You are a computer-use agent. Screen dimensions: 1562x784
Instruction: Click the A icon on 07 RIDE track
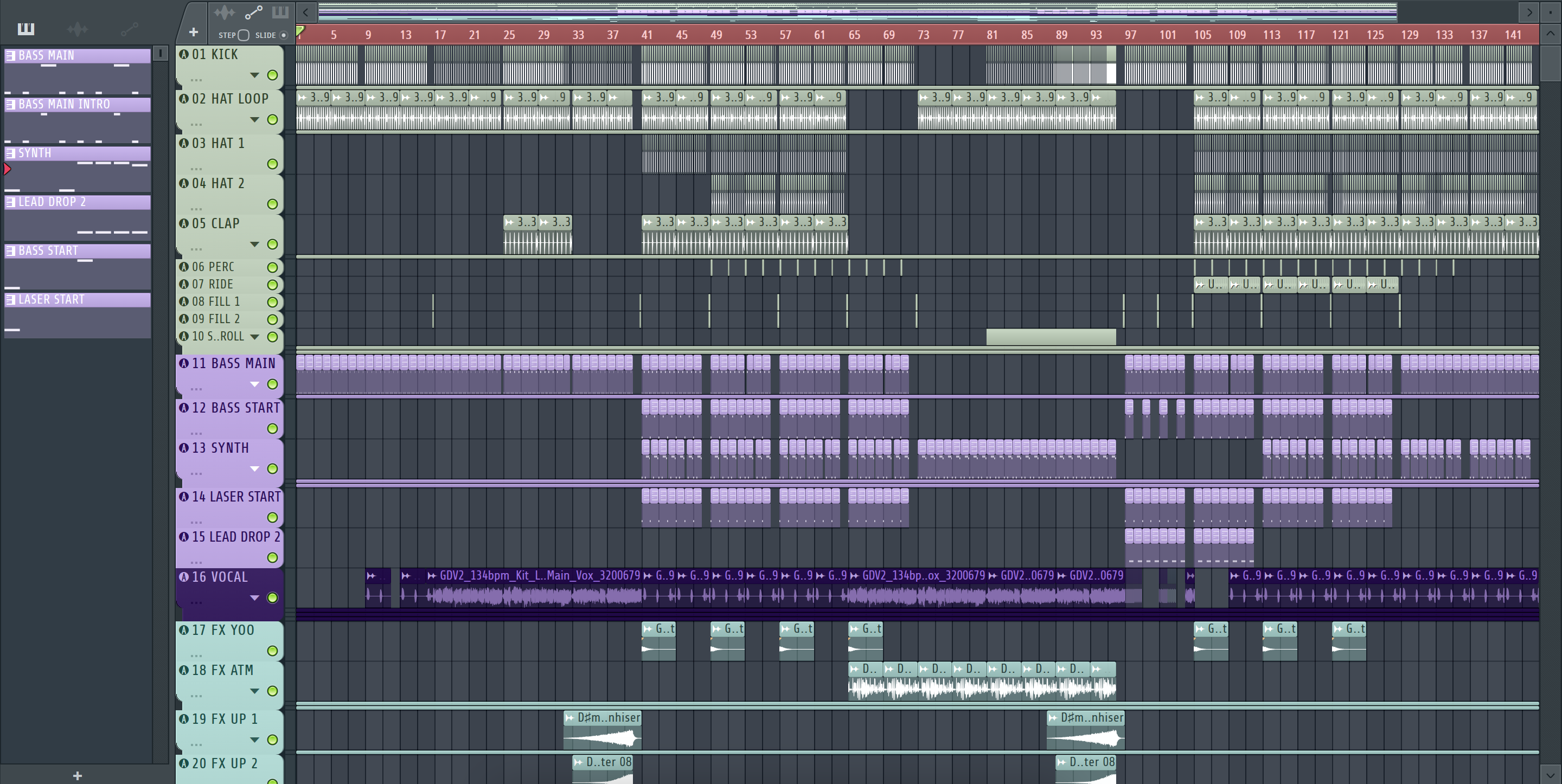point(184,284)
